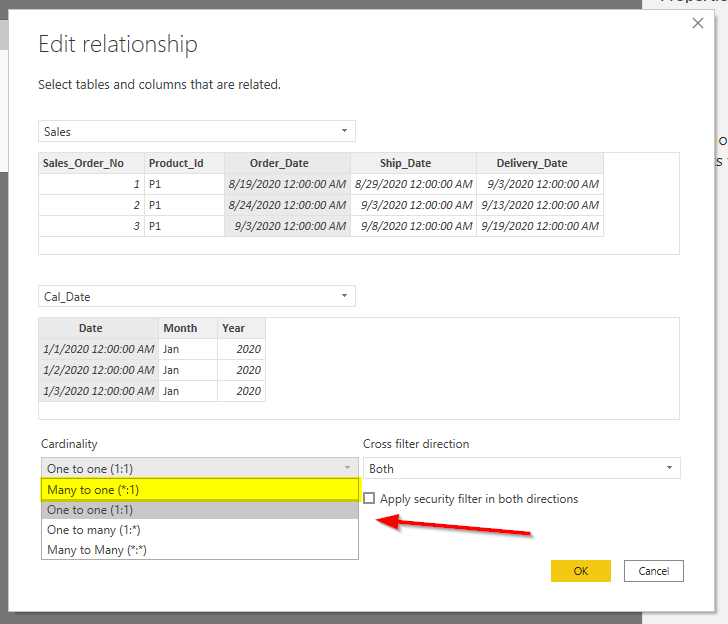Click Ship_Date cell 9/8/2020 12:00:00 AM
Viewport: 728px width, 624px height.
(414, 226)
